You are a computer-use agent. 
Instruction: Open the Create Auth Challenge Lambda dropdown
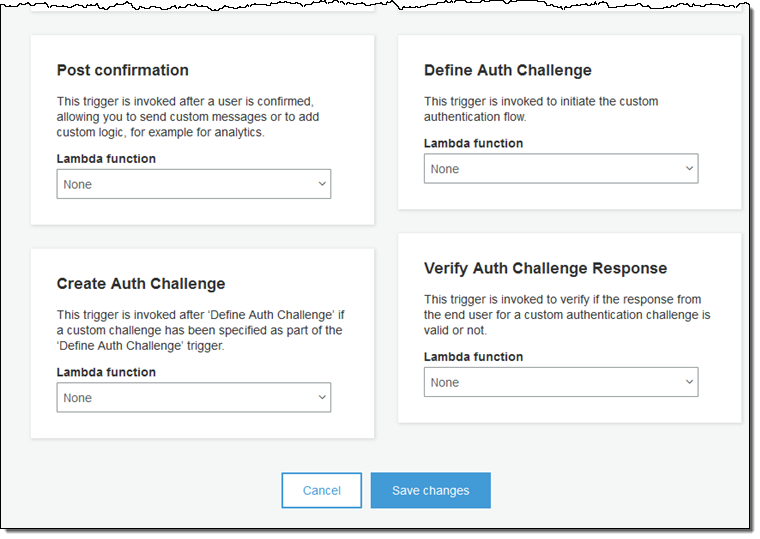click(193, 398)
